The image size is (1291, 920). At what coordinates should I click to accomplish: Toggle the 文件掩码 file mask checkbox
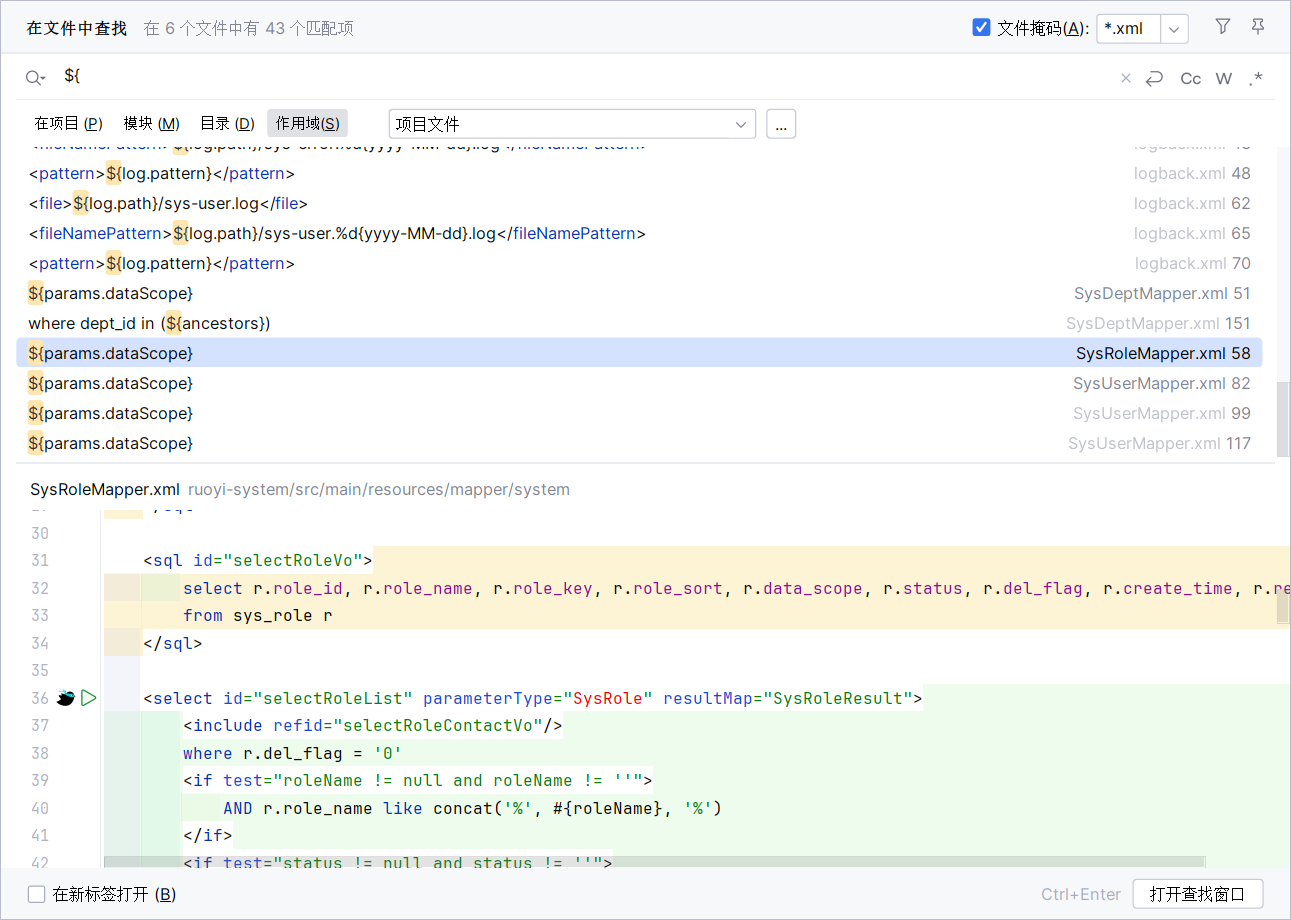[x=981, y=28]
